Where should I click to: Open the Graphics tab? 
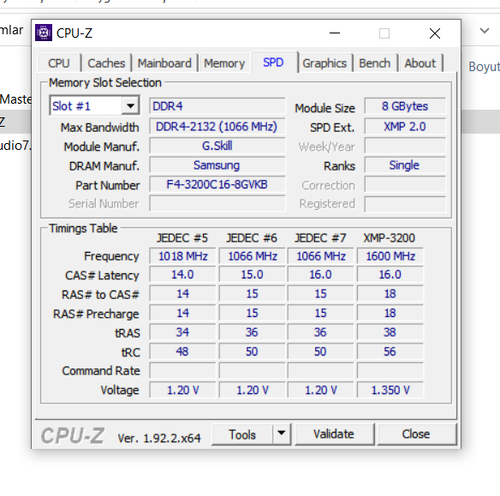pos(325,63)
